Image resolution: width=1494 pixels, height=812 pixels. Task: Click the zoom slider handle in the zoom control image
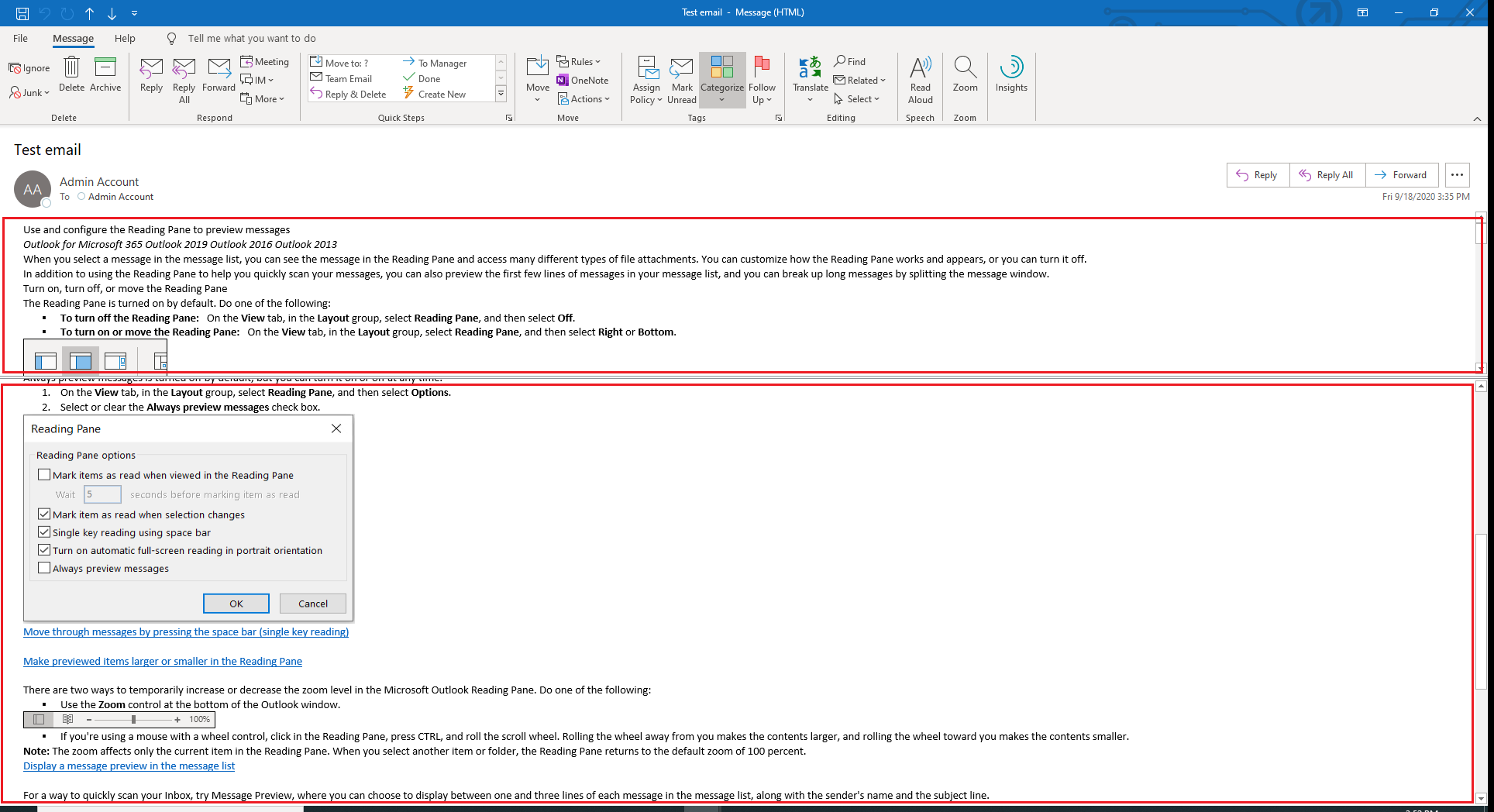[x=133, y=719]
